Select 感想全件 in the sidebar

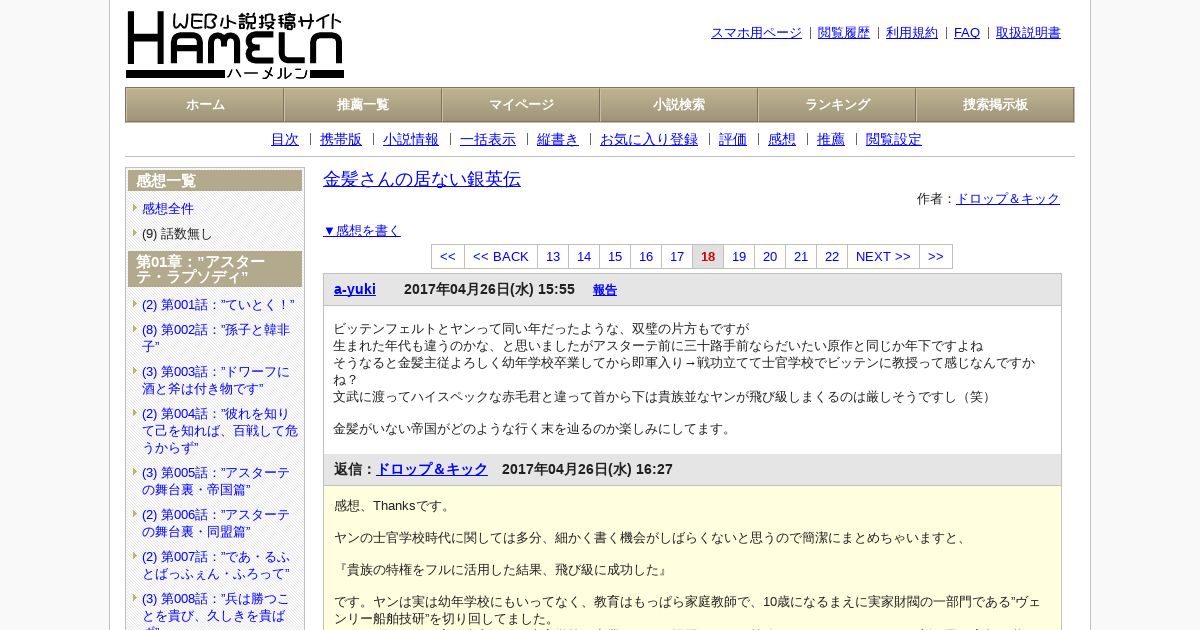point(168,209)
